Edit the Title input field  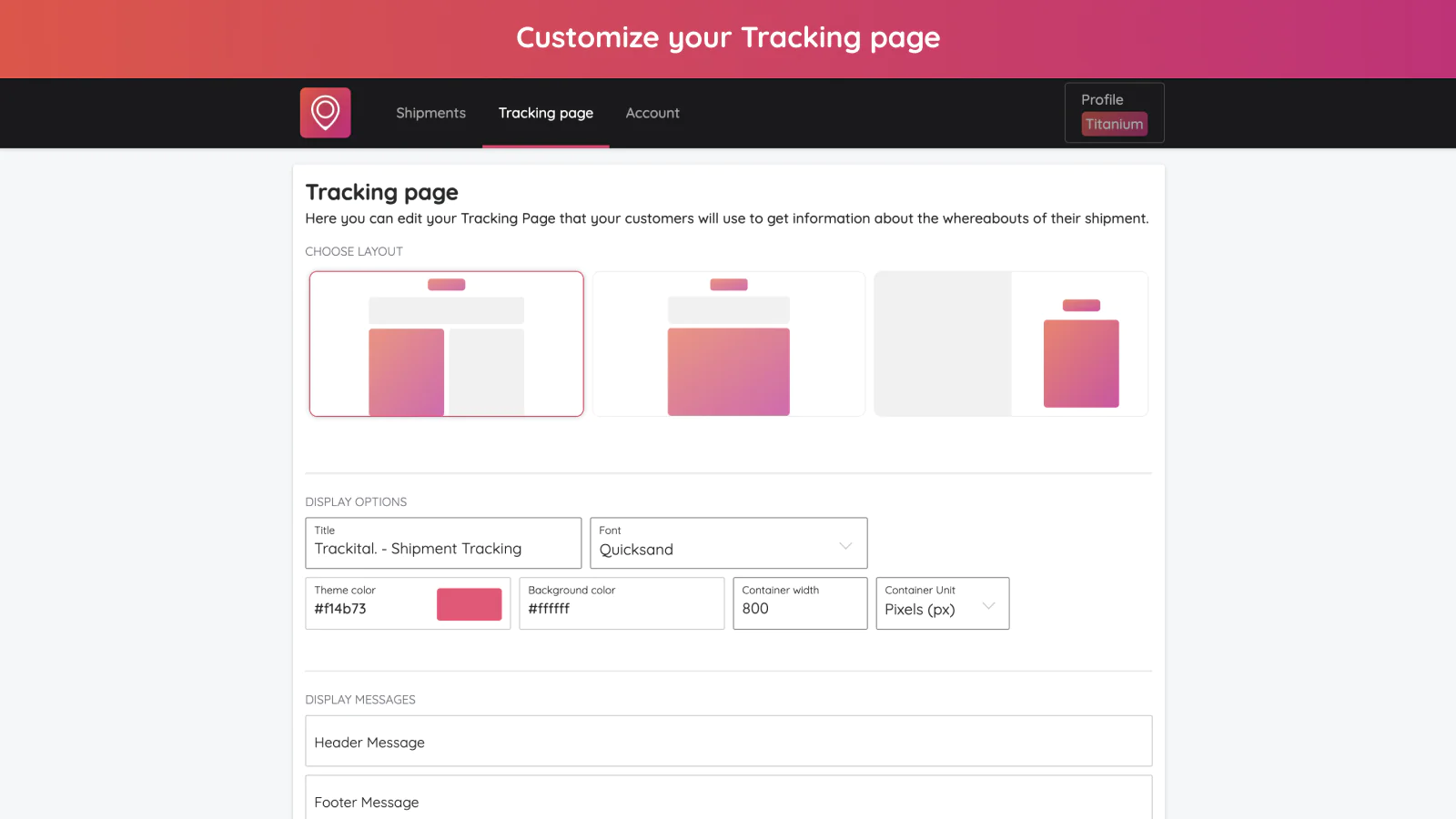pos(443,543)
